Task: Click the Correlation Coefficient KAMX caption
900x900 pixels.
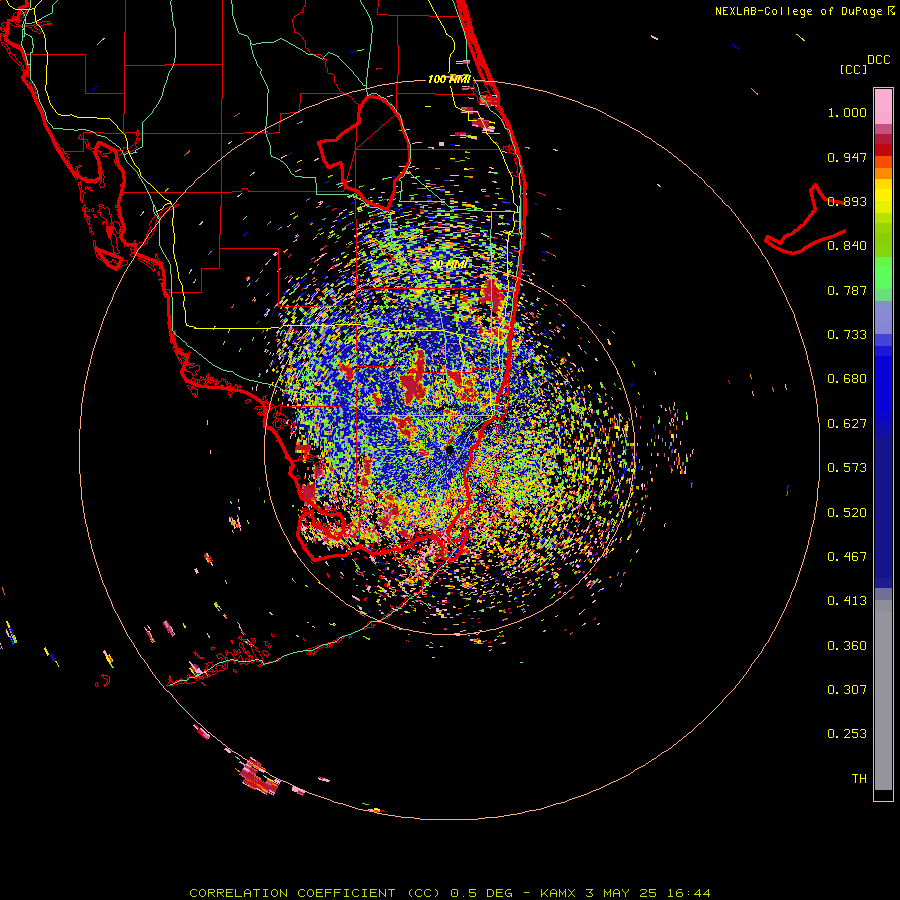Action: [x=450, y=893]
